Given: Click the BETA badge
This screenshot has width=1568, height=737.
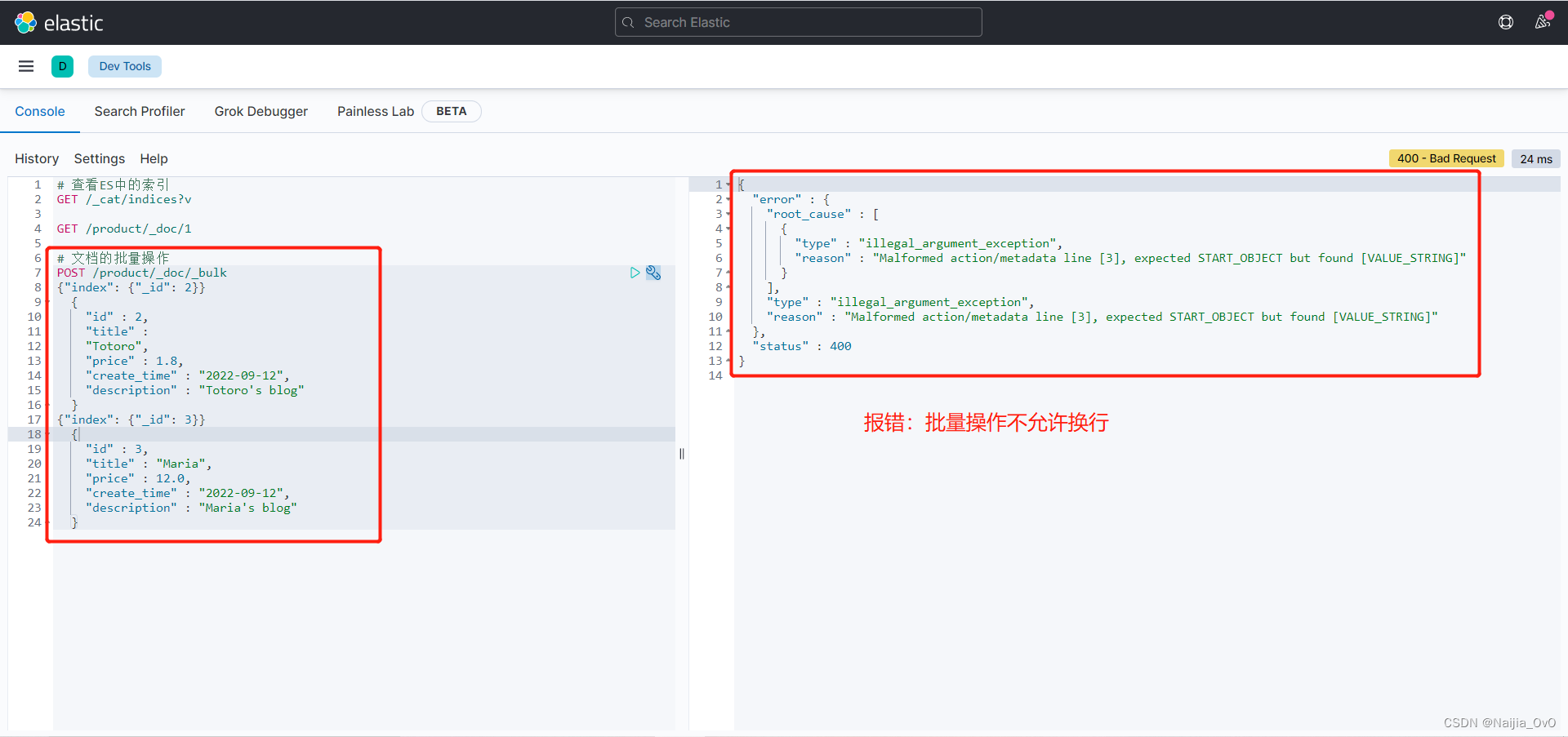Looking at the screenshot, I should (452, 111).
